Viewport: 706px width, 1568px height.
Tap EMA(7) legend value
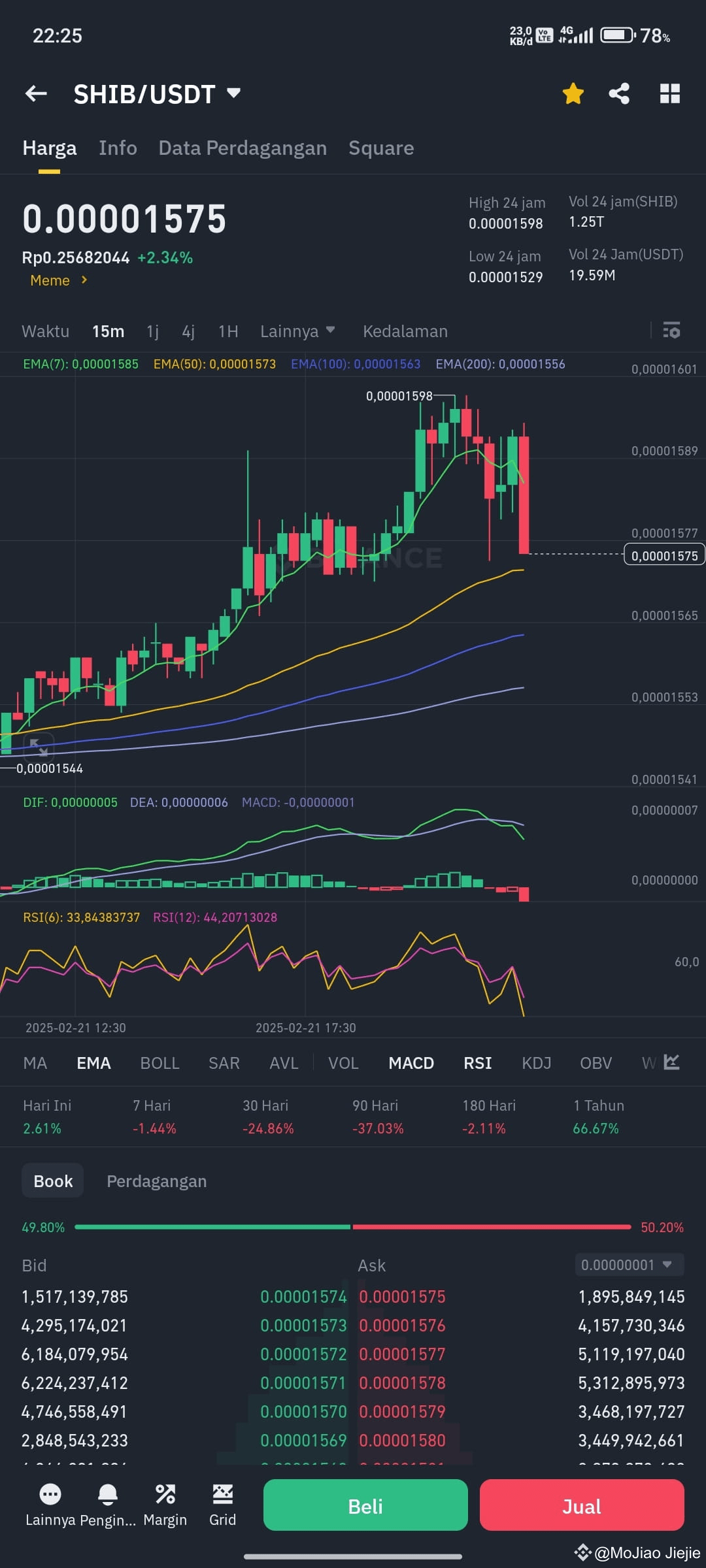[x=80, y=364]
